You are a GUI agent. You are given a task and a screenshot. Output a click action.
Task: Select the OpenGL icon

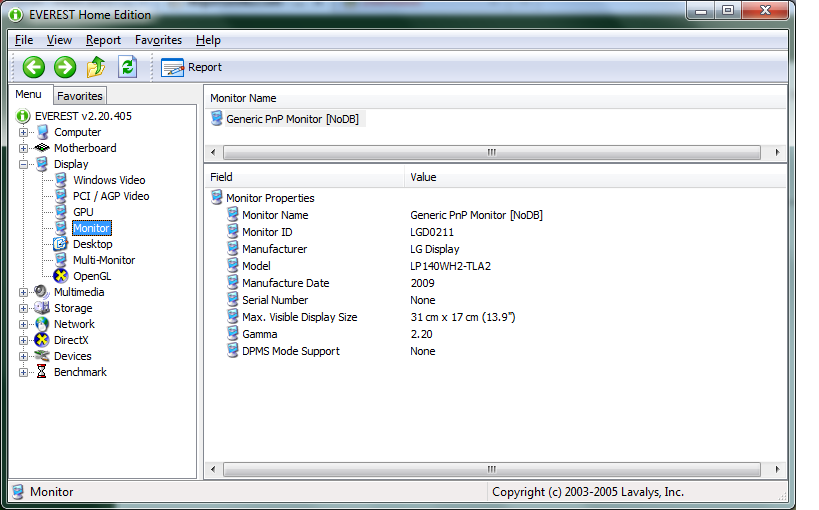(61, 276)
